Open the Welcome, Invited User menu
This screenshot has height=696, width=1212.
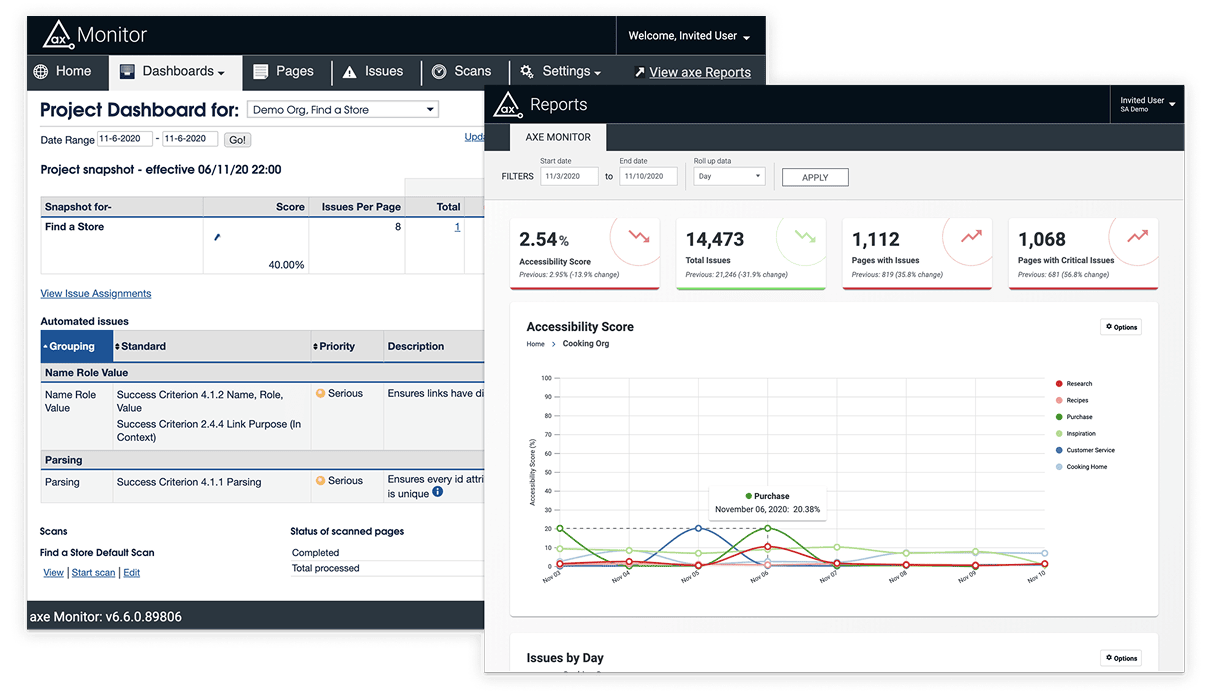pos(689,36)
